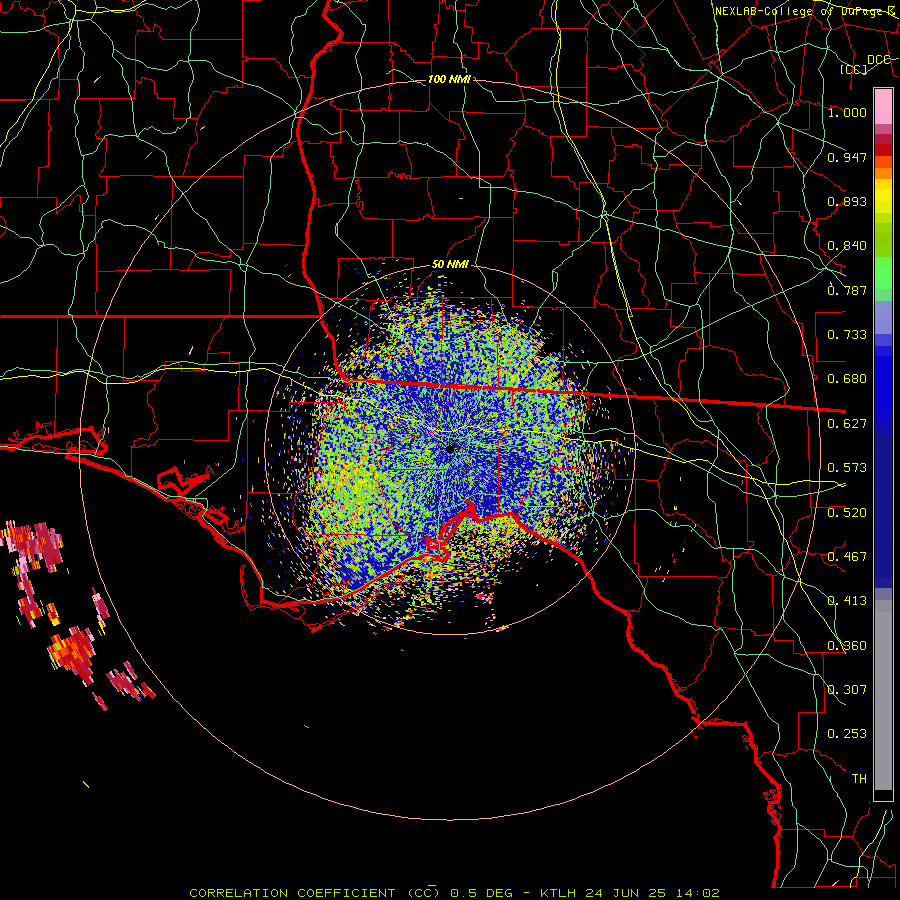900x900 pixels.
Task: Select the 0.573 scale value
Action: 847,468
